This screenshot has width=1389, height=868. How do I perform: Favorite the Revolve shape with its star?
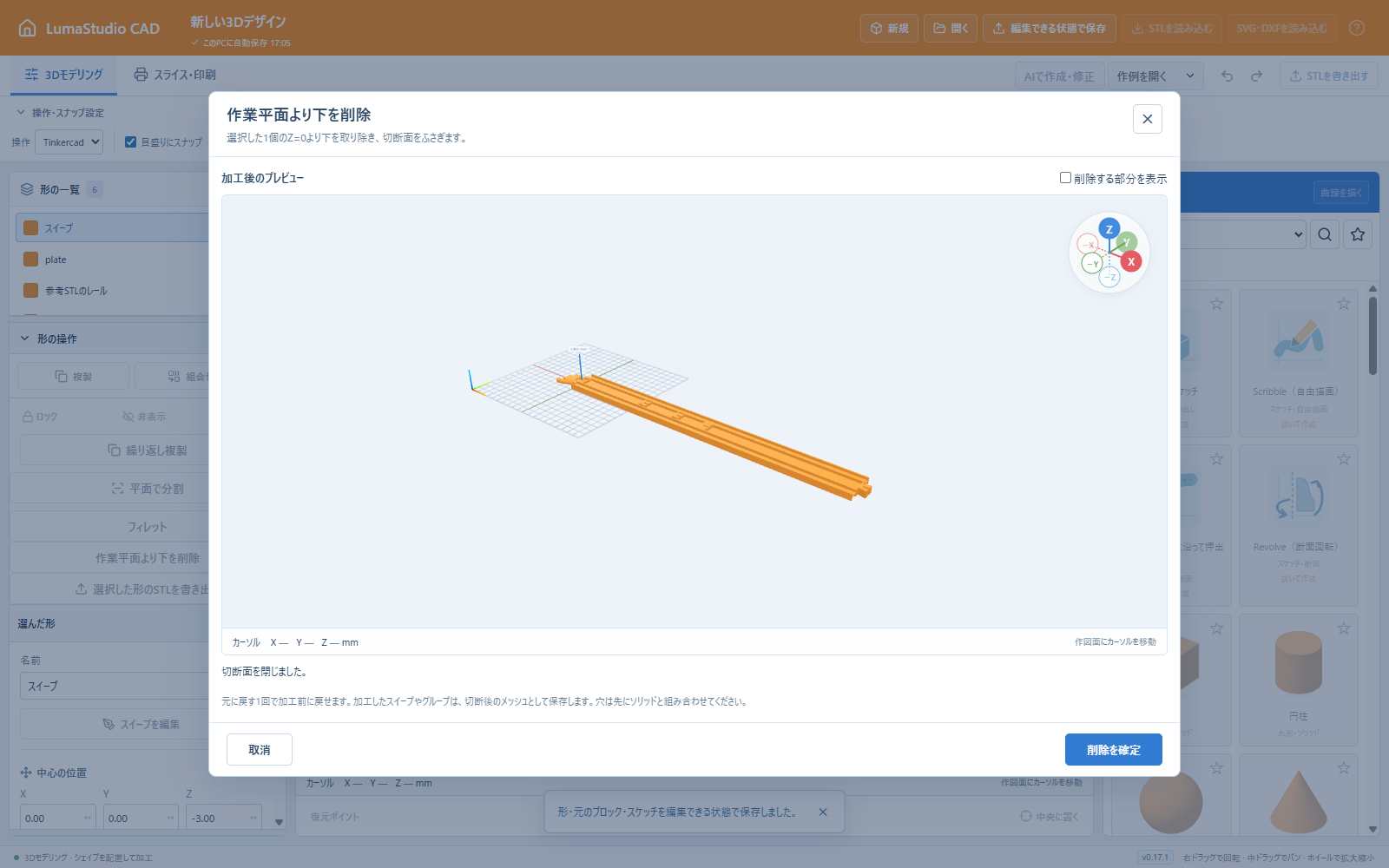[1344, 459]
